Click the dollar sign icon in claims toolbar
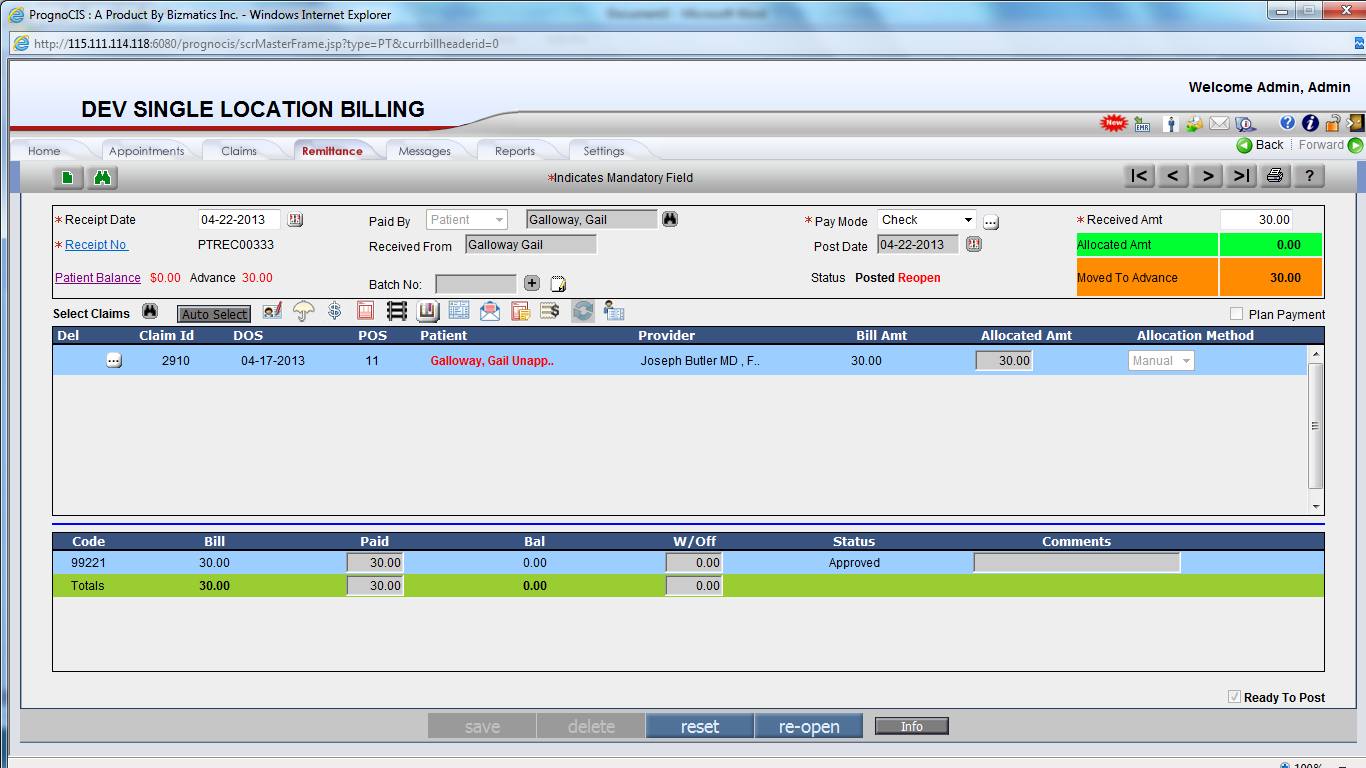This screenshot has width=1366, height=768. click(x=334, y=312)
